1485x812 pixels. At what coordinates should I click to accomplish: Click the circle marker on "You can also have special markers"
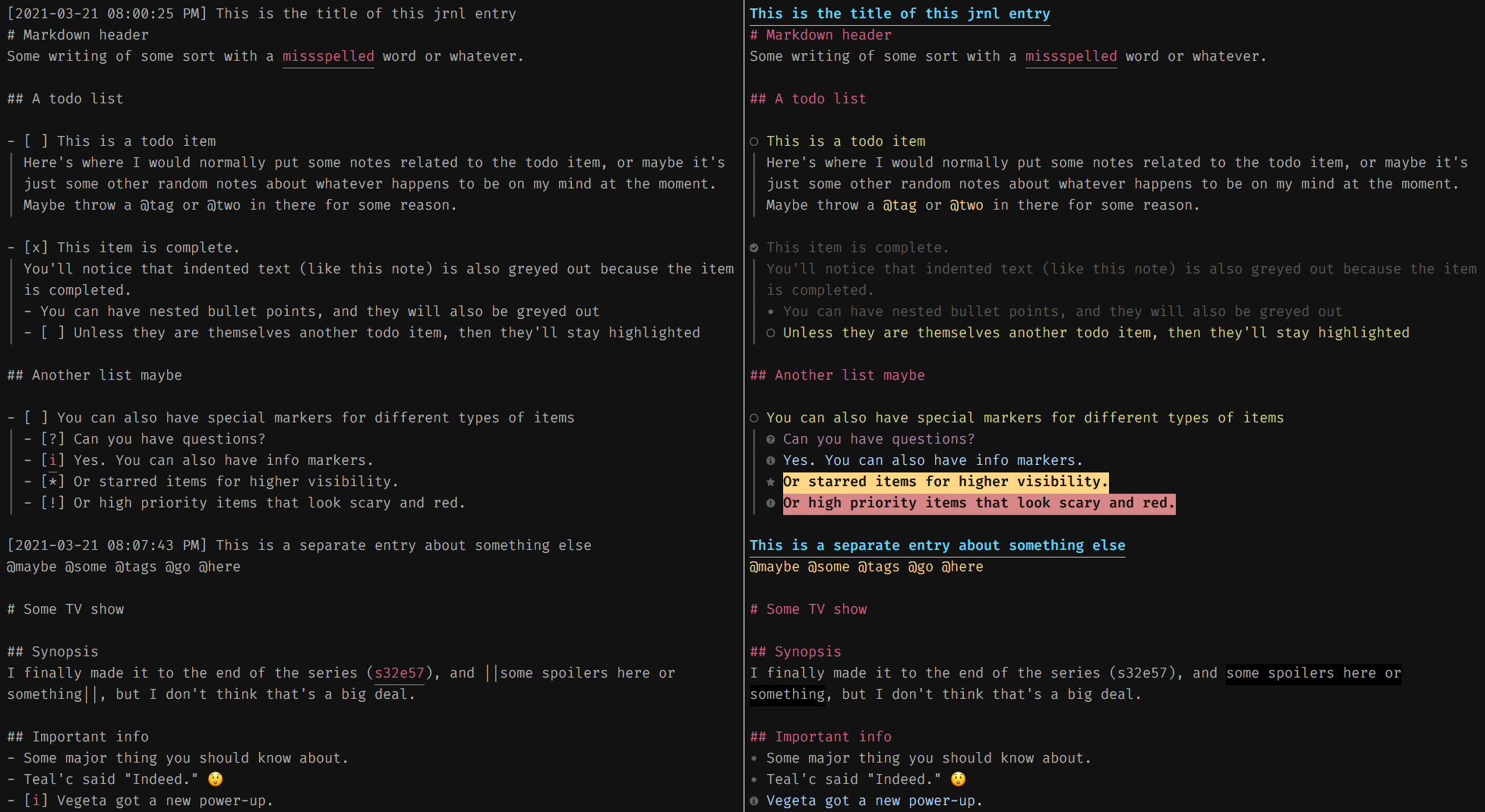coord(754,418)
